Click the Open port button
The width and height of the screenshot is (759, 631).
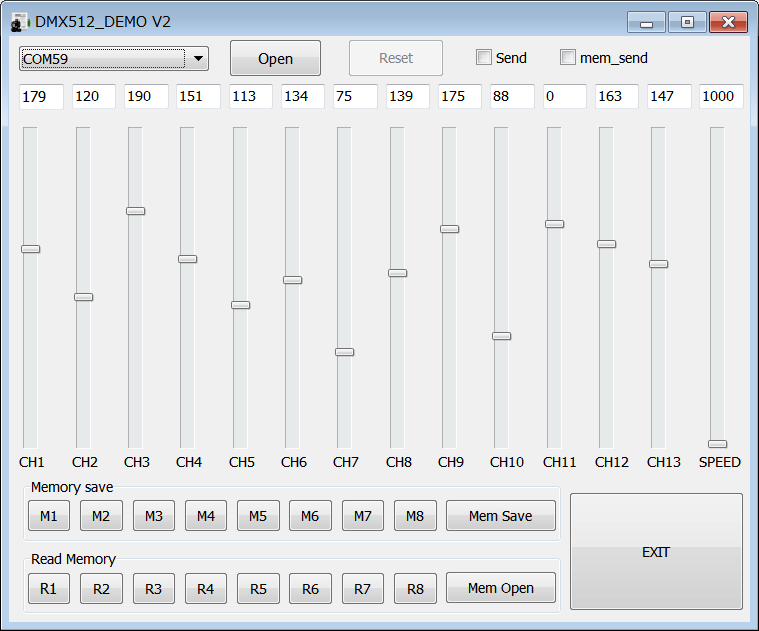pyautogui.click(x=275, y=59)
